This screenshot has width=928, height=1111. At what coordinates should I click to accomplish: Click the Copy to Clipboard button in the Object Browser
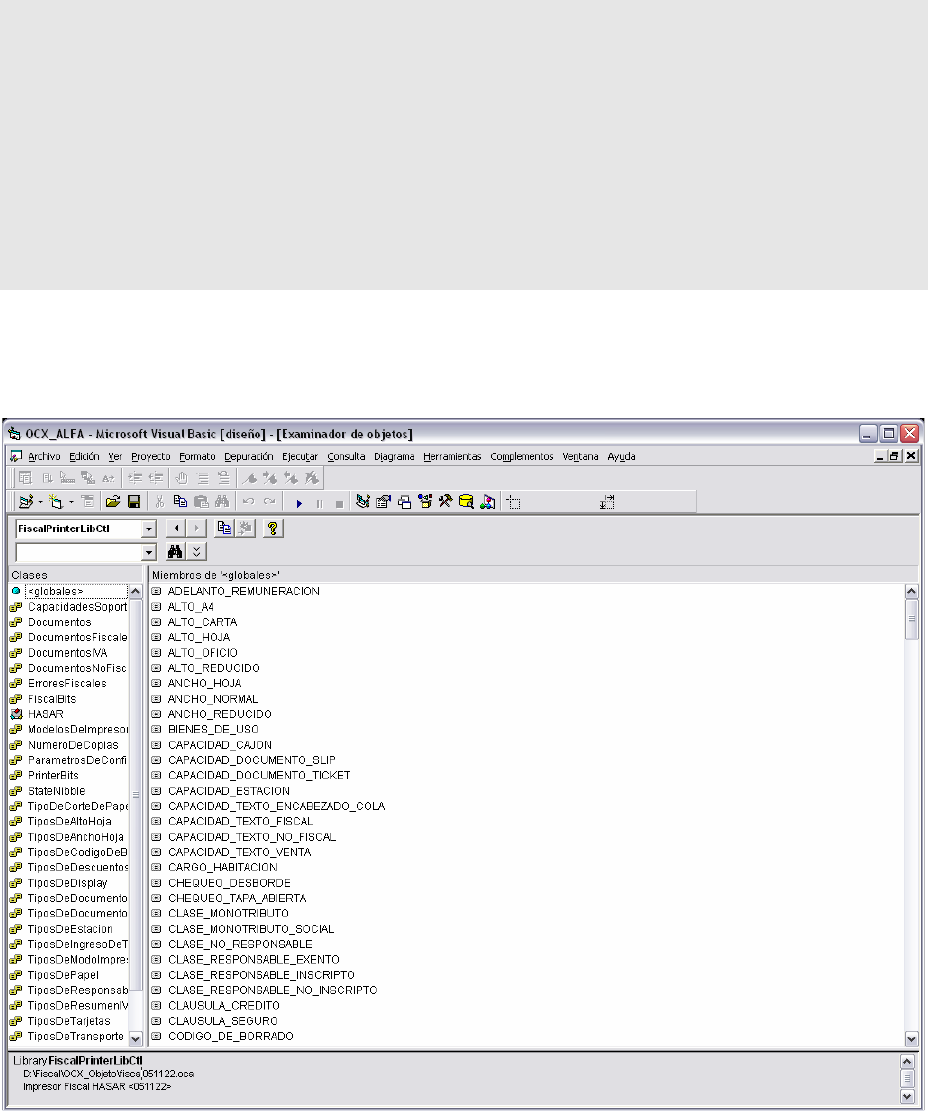(x=225, y=528)
